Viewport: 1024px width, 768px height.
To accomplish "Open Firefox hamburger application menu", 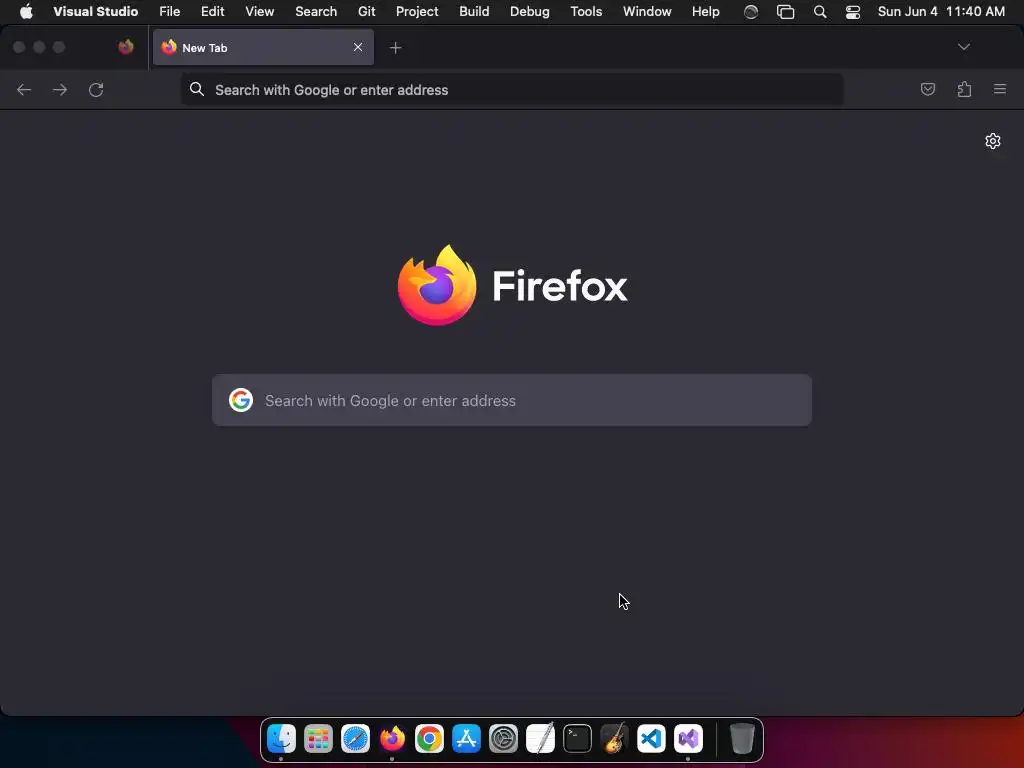I will pos(1000,89).
